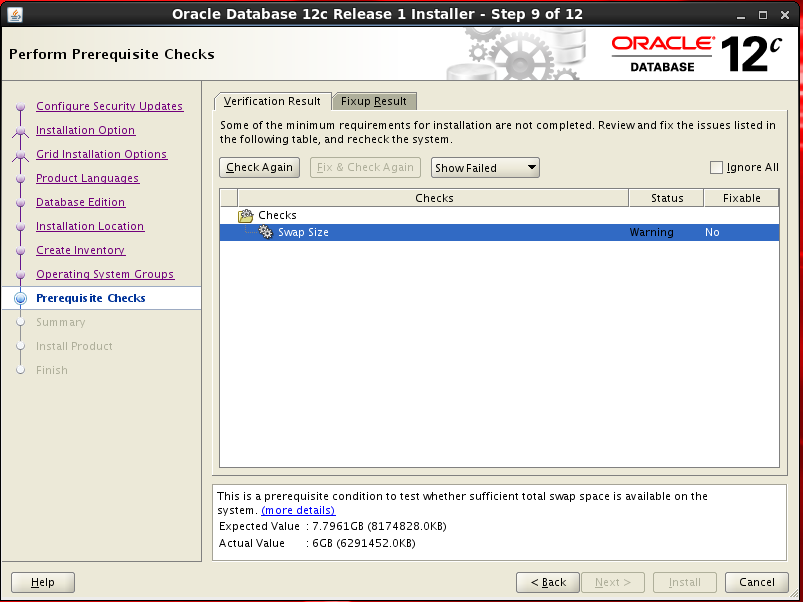Select the Swap Size row

(499, 232)
